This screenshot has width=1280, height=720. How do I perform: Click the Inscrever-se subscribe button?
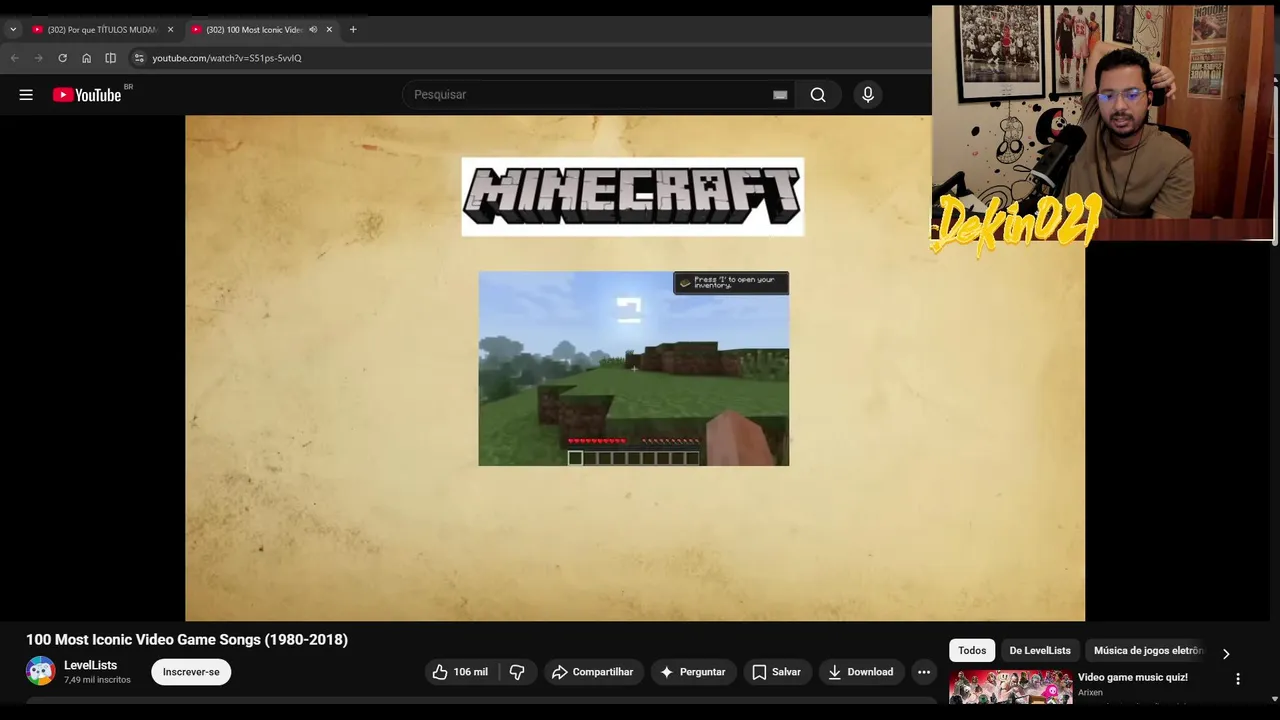(191, 672)
